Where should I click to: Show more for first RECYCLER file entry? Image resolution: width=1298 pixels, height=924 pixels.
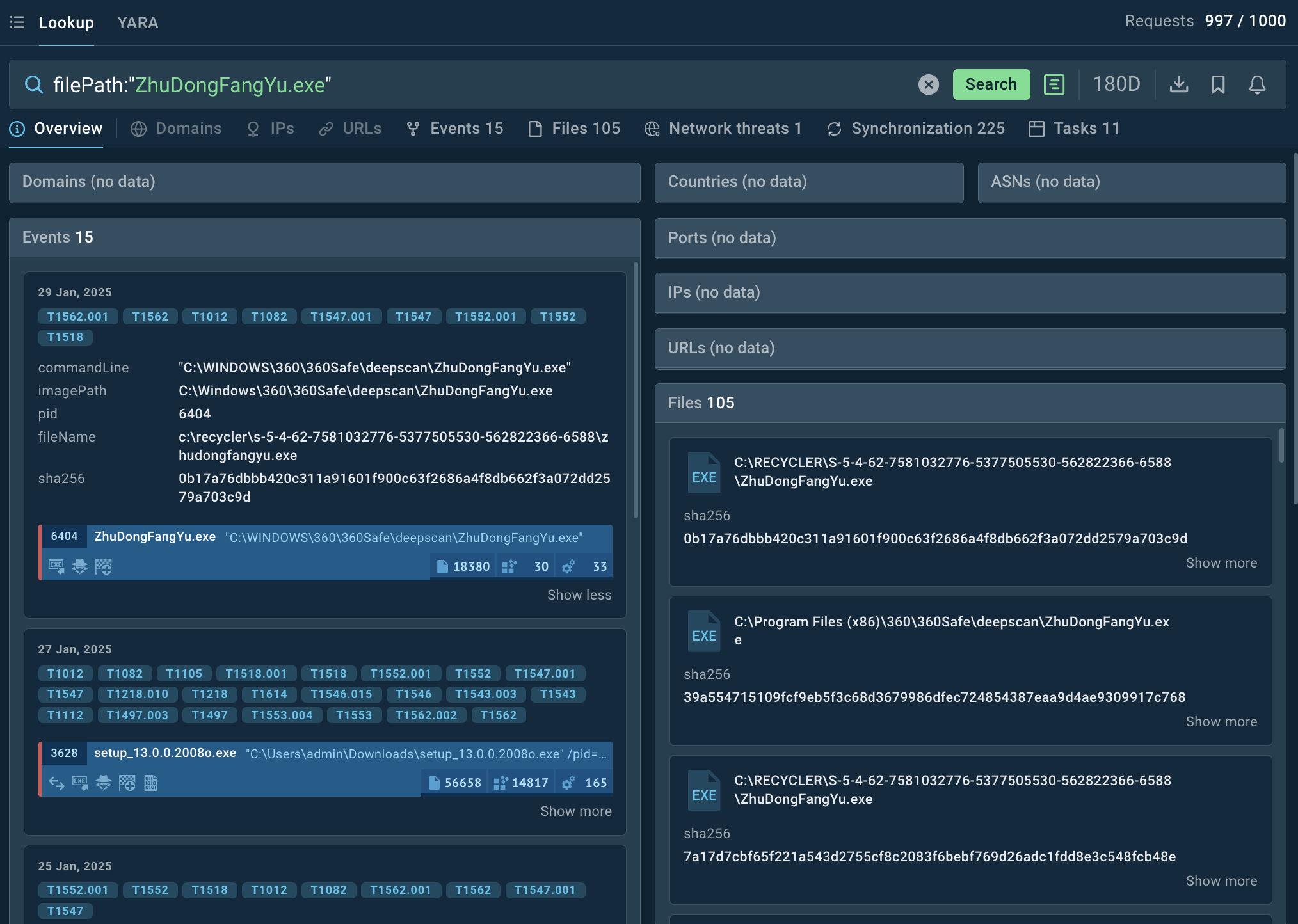pos(1221,563)
